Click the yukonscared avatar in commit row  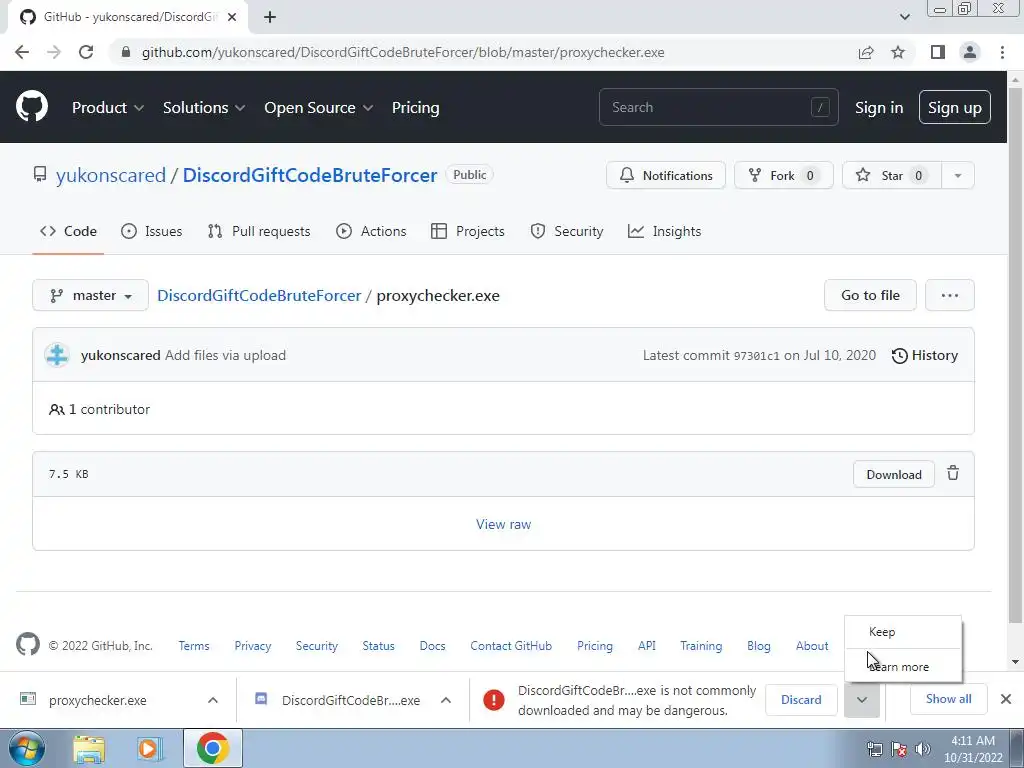point(57,355)
